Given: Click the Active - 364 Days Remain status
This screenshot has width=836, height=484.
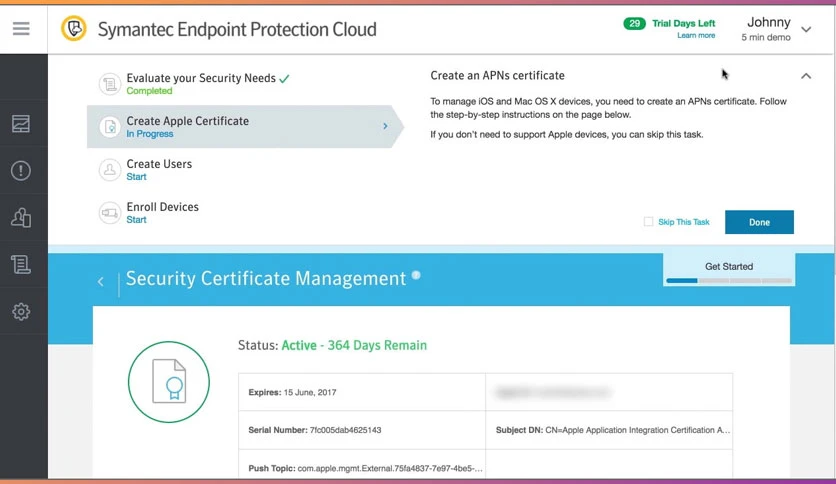Looking at the screenshot, I should click(x=354, y=345).
